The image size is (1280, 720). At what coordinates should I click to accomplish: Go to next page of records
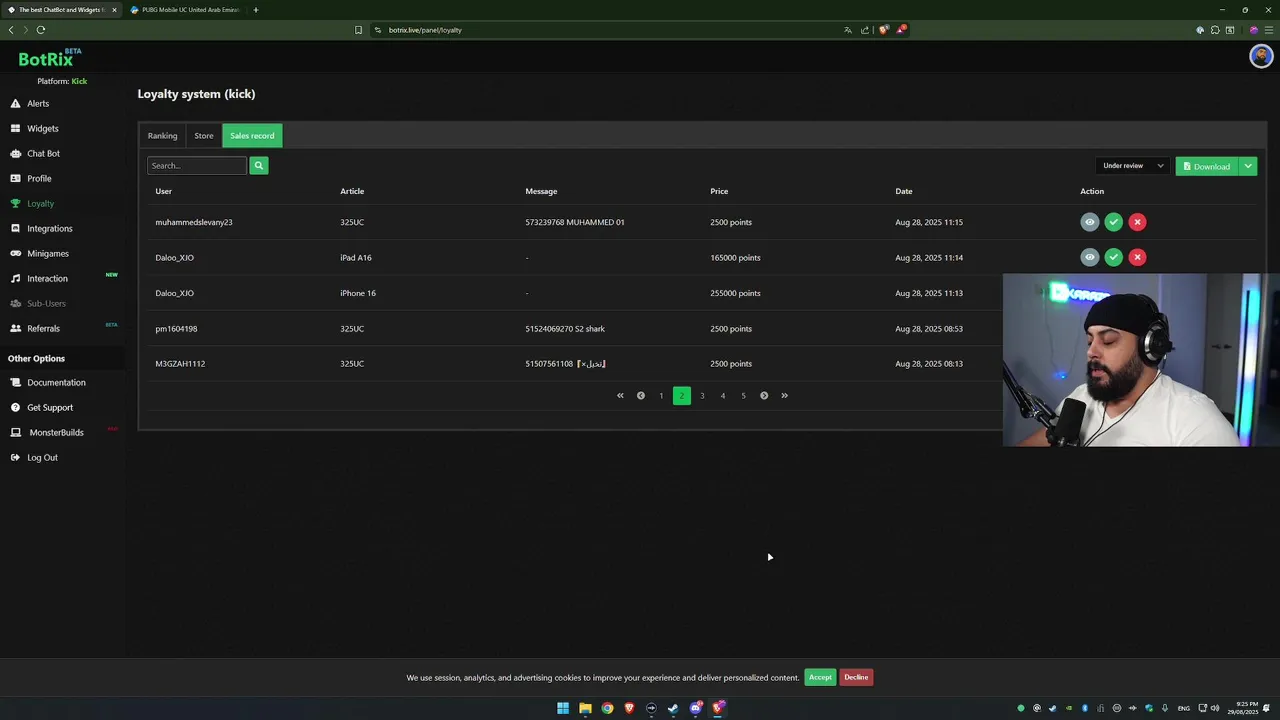pos(764,395)
